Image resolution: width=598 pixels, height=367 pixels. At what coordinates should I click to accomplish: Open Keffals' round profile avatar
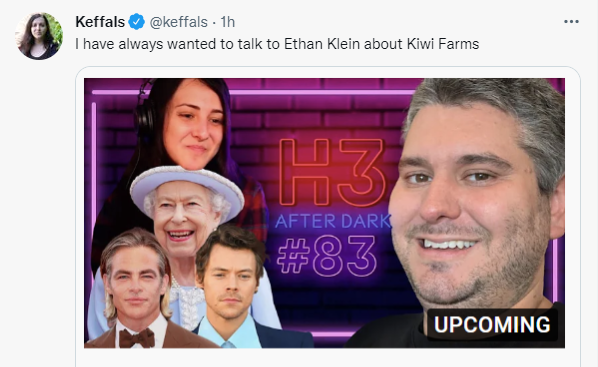point(39,36)
